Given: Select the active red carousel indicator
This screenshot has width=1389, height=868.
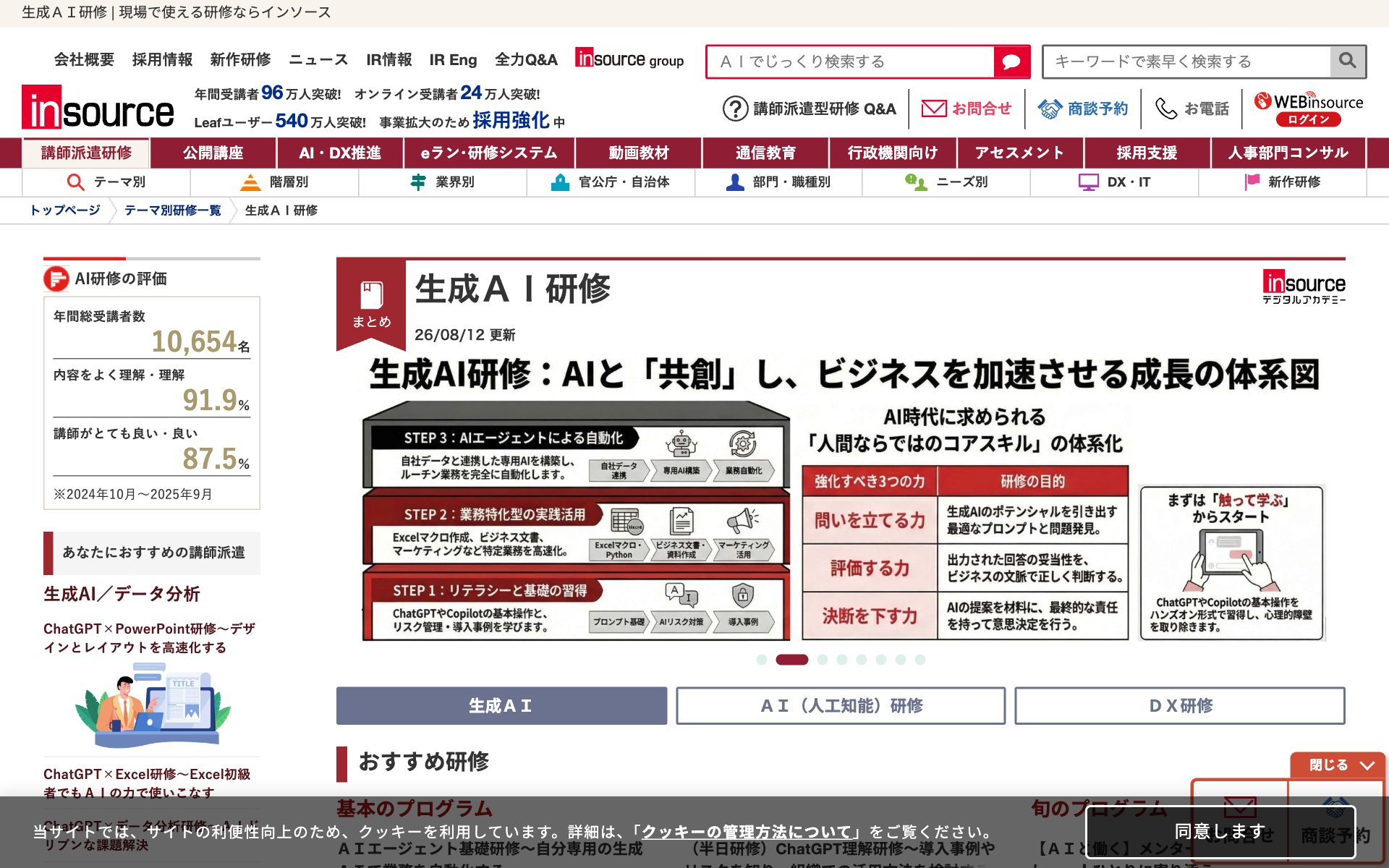Looking at the screenshot, I should click(x=791, y=660).
